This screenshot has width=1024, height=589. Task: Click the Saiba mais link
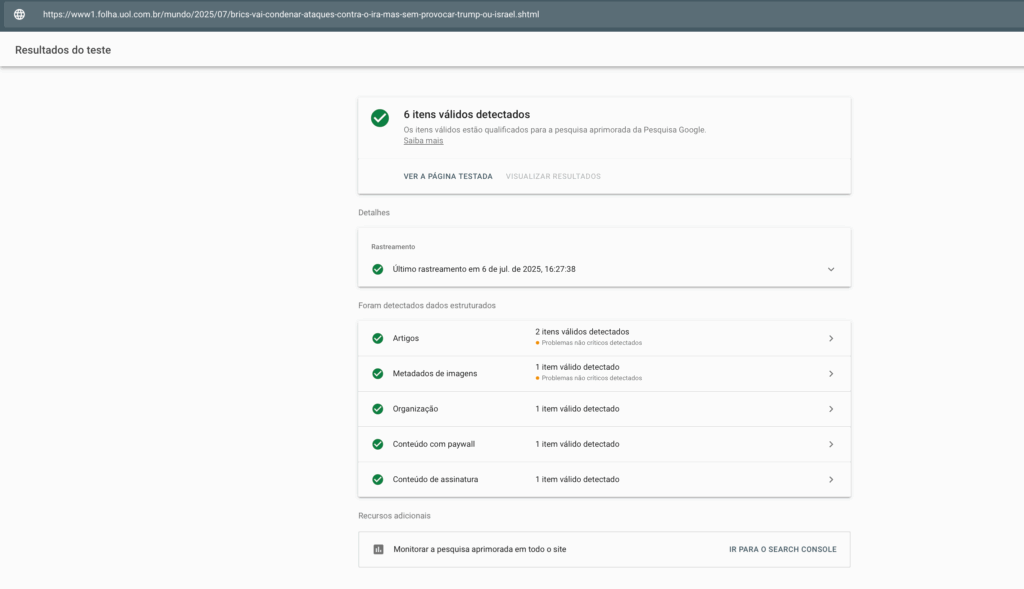tap(423, 141)
